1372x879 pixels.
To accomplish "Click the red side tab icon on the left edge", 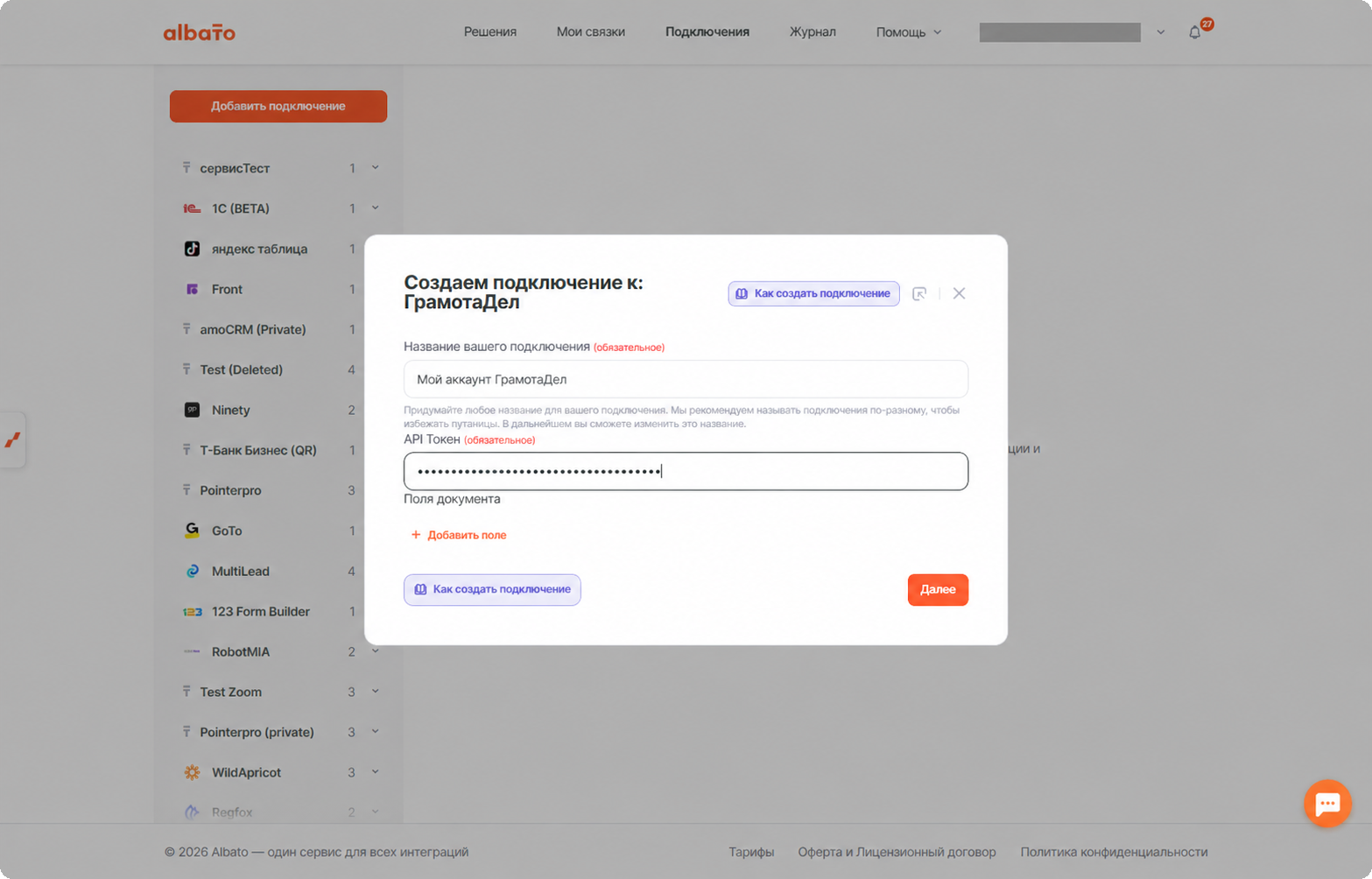I will click(12, 439).
